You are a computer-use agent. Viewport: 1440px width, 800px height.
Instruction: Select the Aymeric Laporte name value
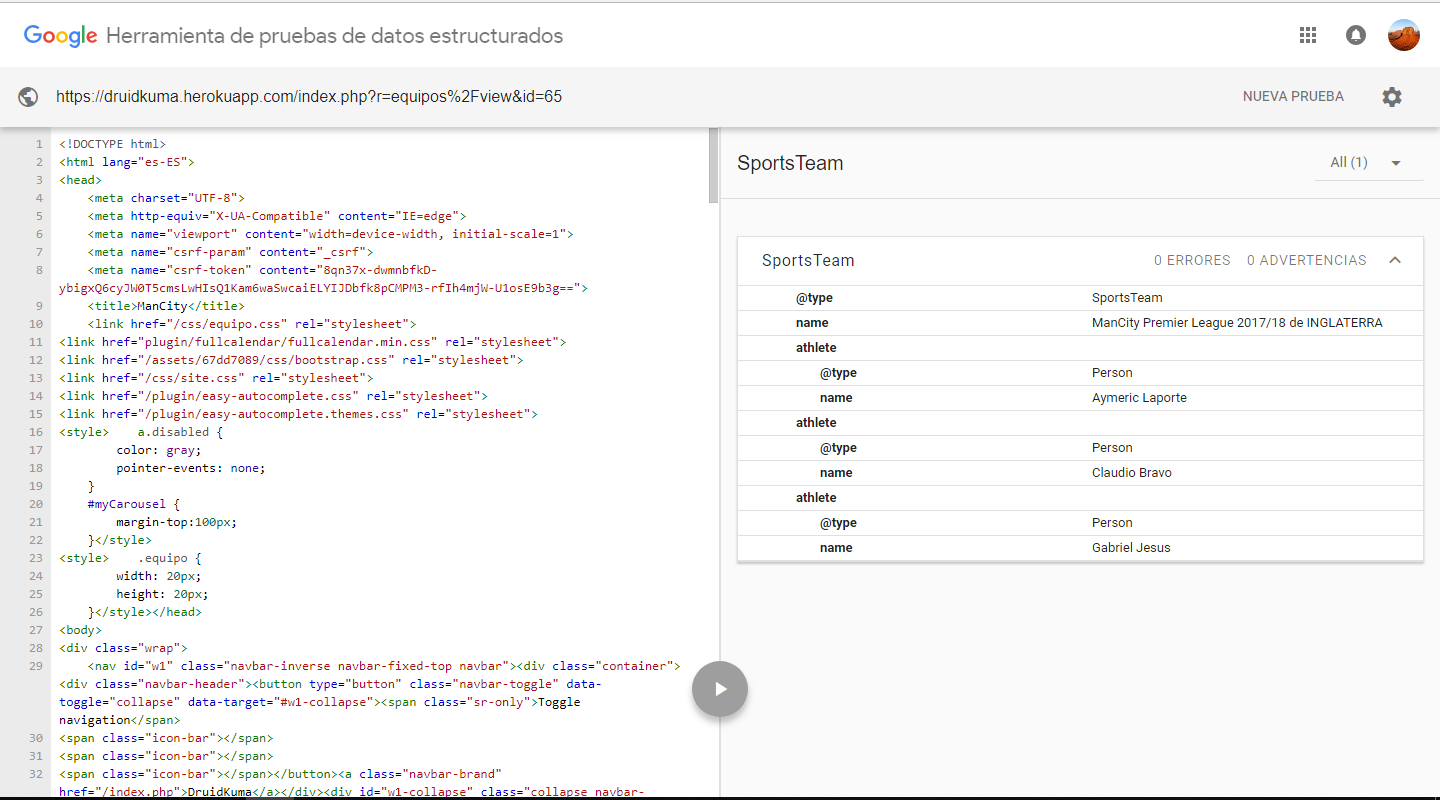tap(1139, 398)
